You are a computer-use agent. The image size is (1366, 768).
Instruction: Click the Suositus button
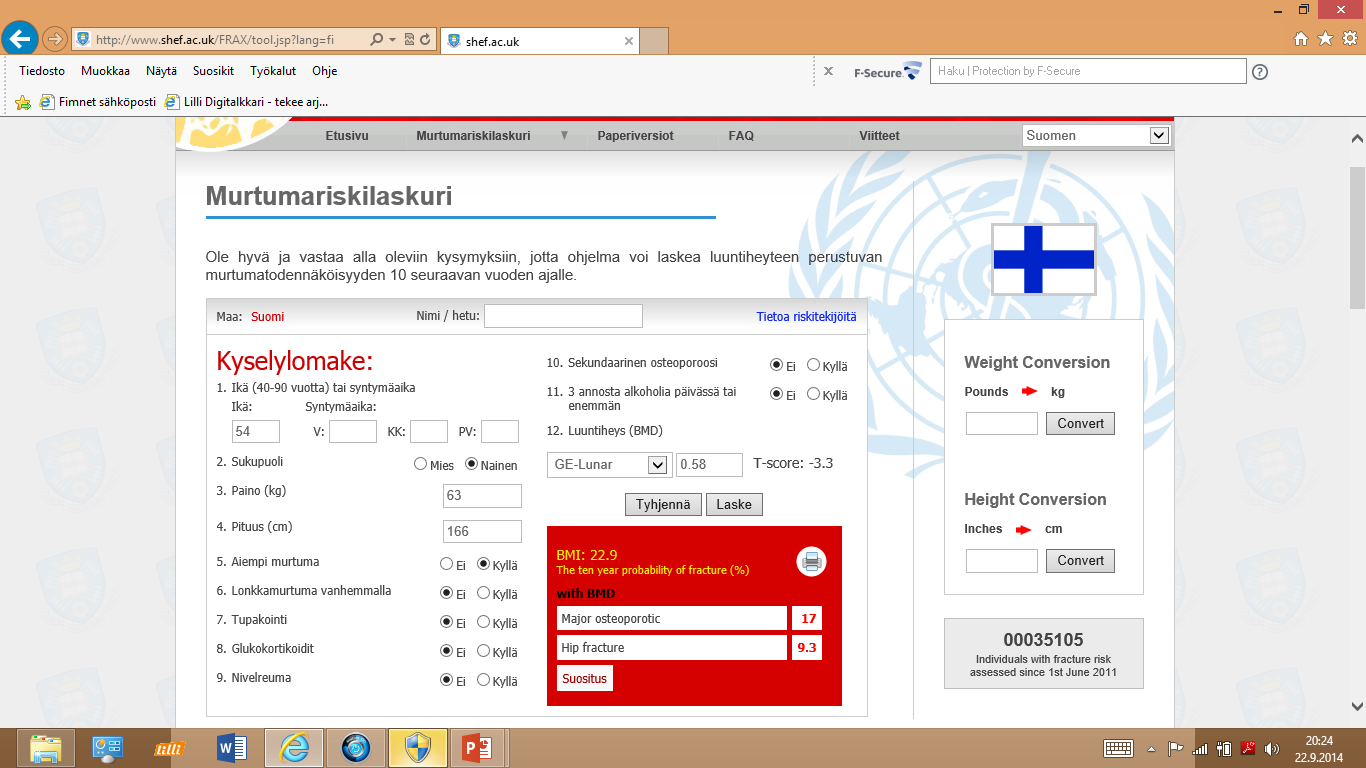point(584,679)
